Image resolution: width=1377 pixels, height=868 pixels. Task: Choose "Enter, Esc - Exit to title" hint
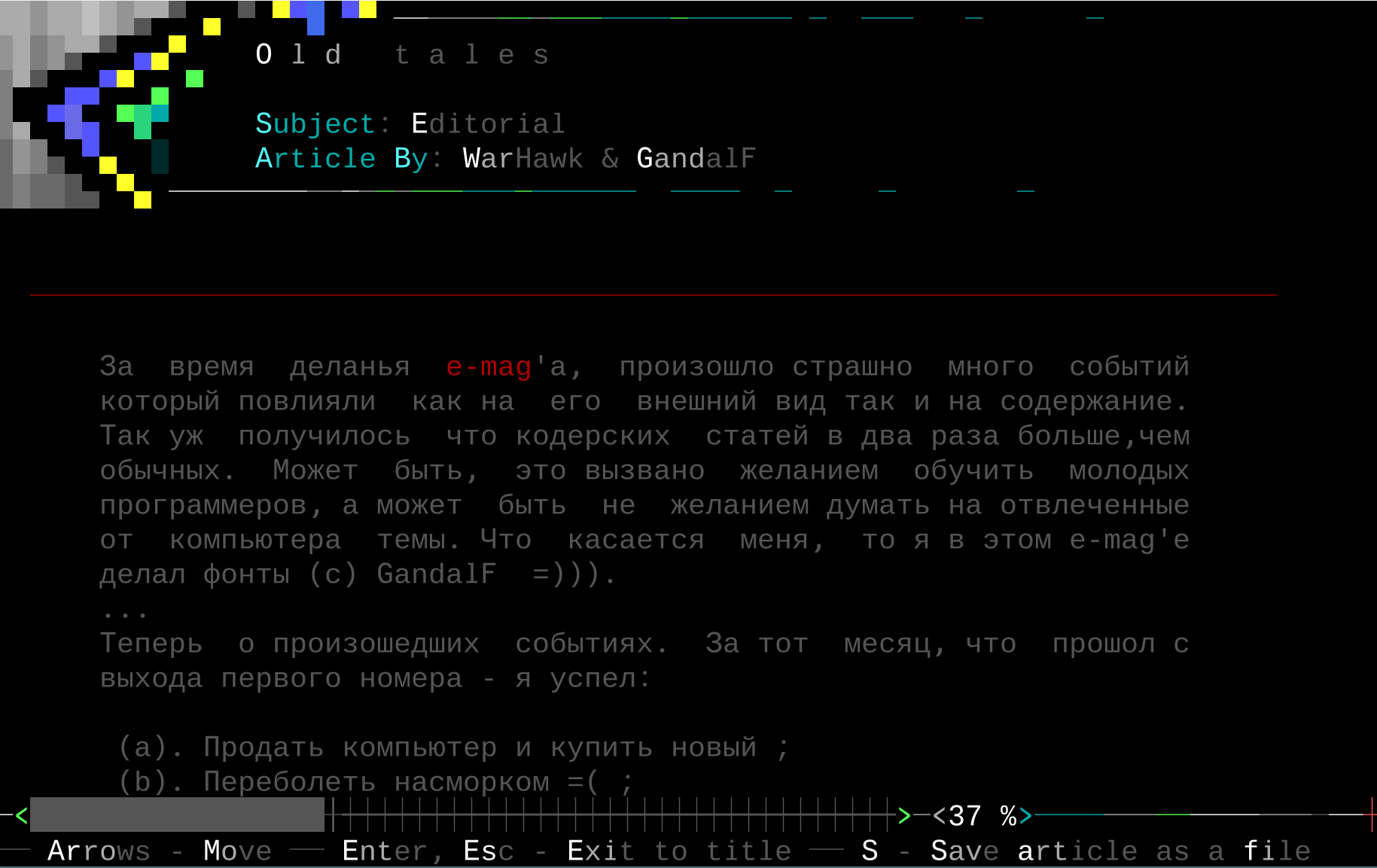coord(566,851)
